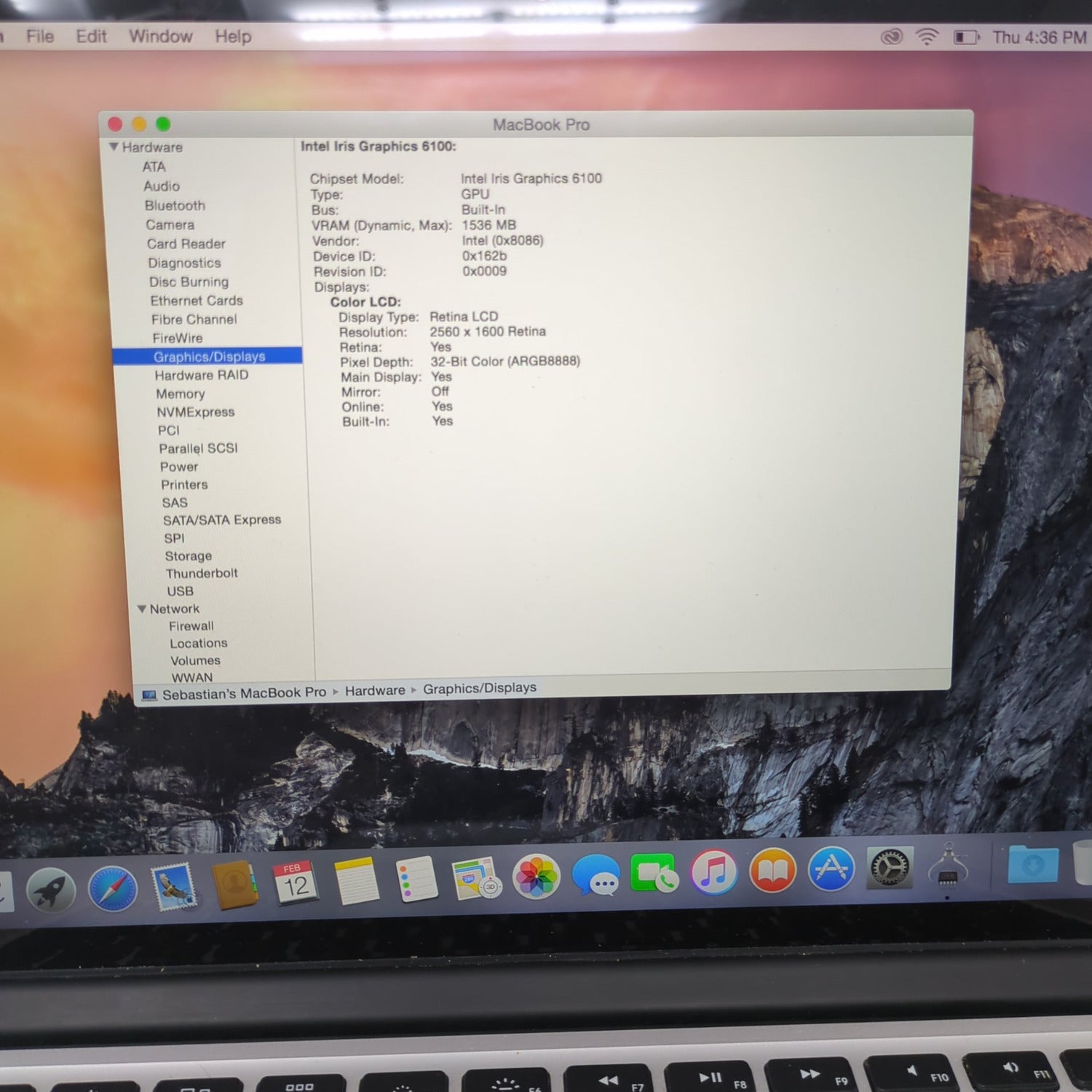Select Bluetooth in the sidebar
Viewport: 1092px width, 1092px height.
point(175,206)
